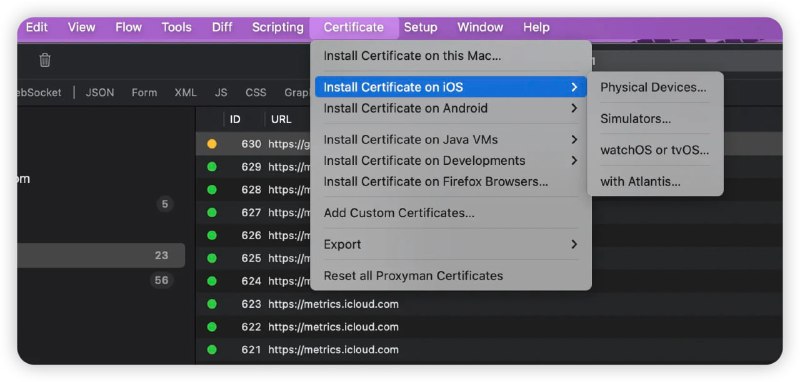The height and width of the screenshot is (382, 800).
Task: Select Physical Devices in iOS submenu
Action: [655, 87]
